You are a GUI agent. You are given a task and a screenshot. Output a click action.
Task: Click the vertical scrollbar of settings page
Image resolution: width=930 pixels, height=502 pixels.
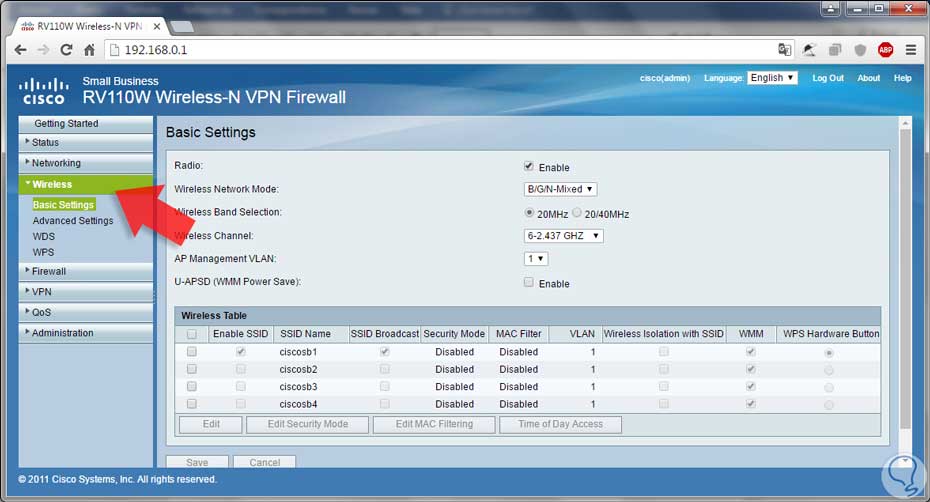(x=905, y=279)
